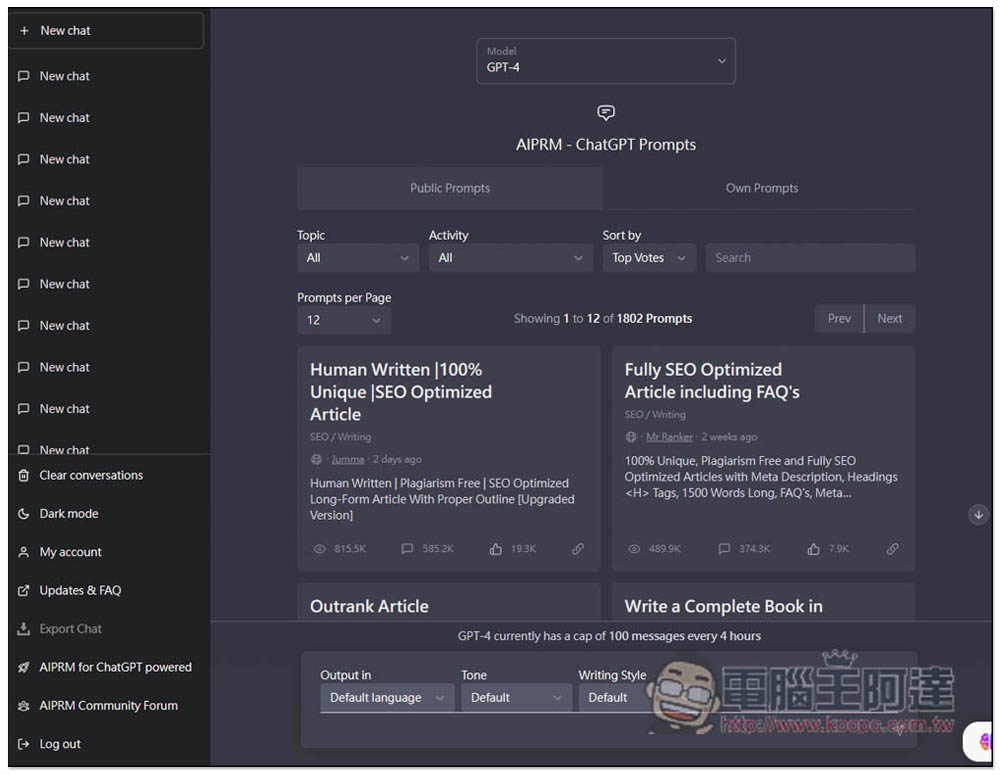Click the comments icon showing 585.2K
1000x775 pixels.
[x=407, y=549]
